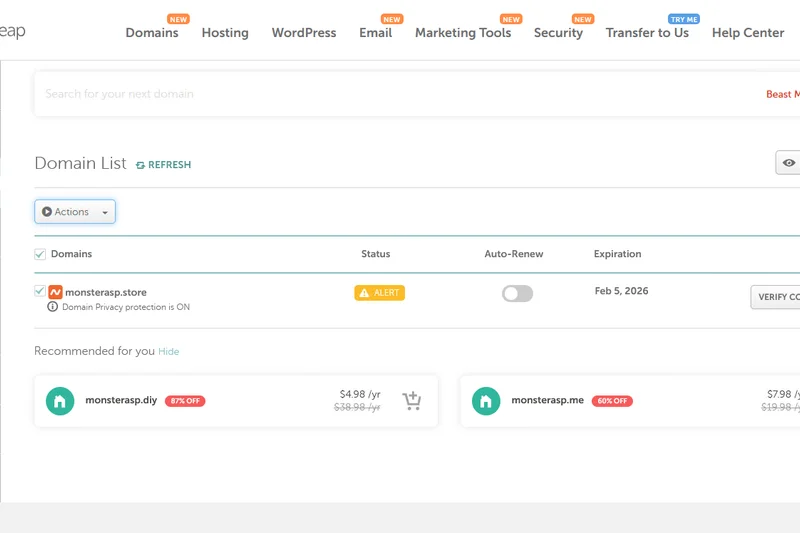Open the Help Center menu
The image size is (800, 533).
point(748,33)
